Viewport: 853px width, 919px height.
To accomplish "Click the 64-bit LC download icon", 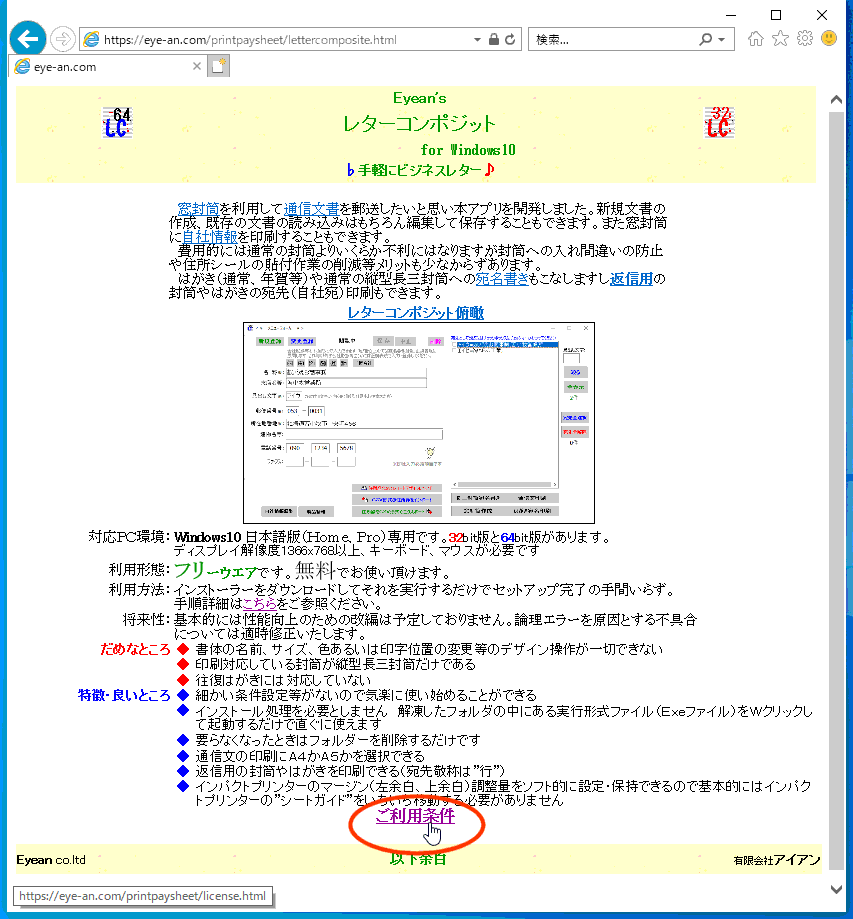I will [118, 123].
